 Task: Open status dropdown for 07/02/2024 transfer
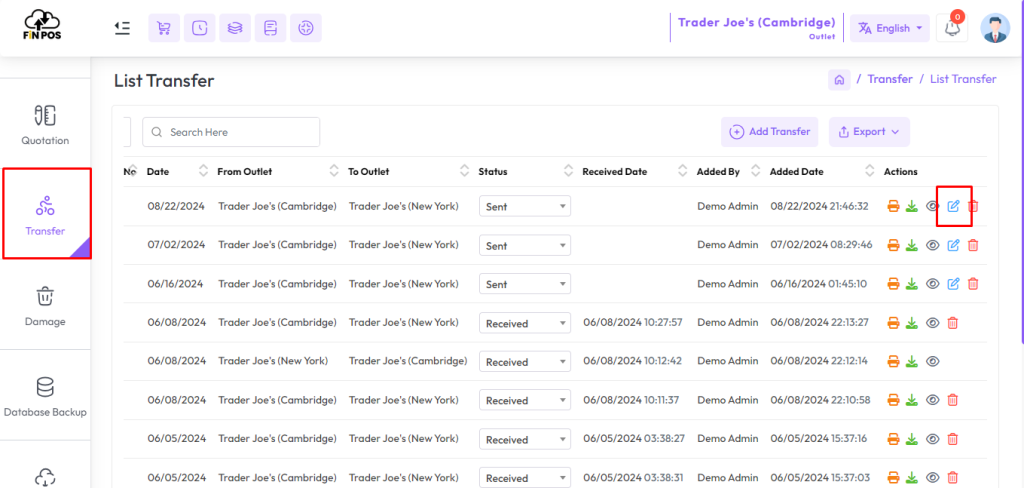coord(525,246)
